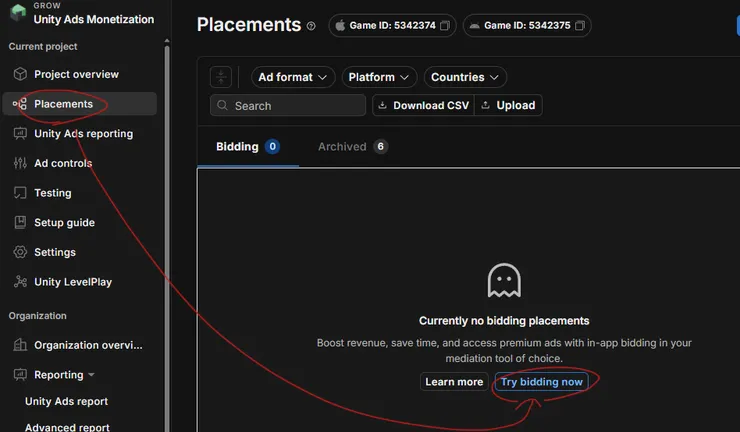
Task: Click the Upload button
Action: point(508,105)
